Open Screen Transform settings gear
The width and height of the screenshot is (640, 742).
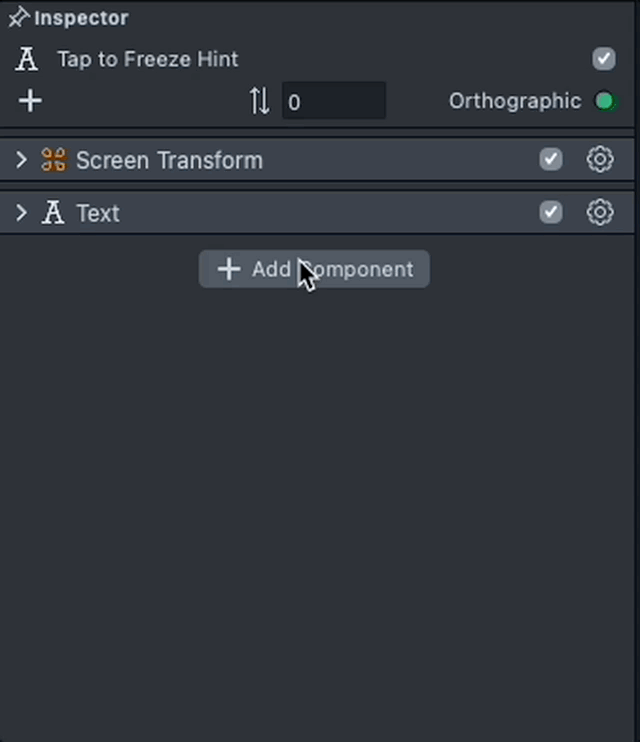[x=599, y=159]
